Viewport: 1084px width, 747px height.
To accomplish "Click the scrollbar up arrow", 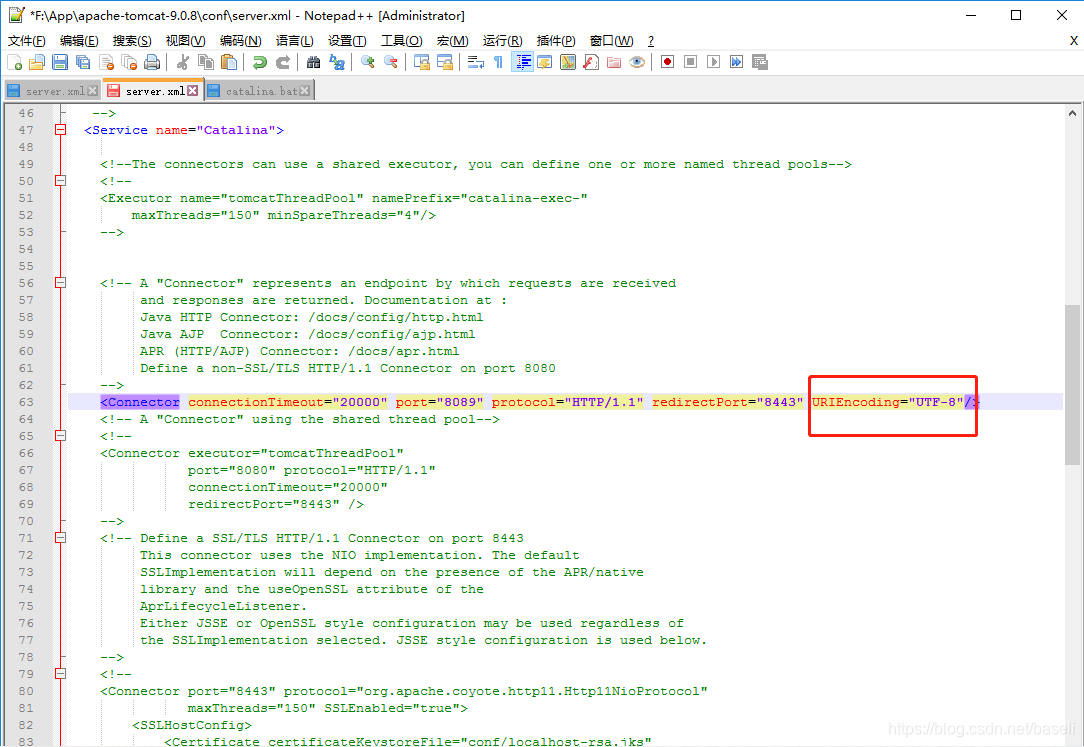I will (x=1072, y=113).
